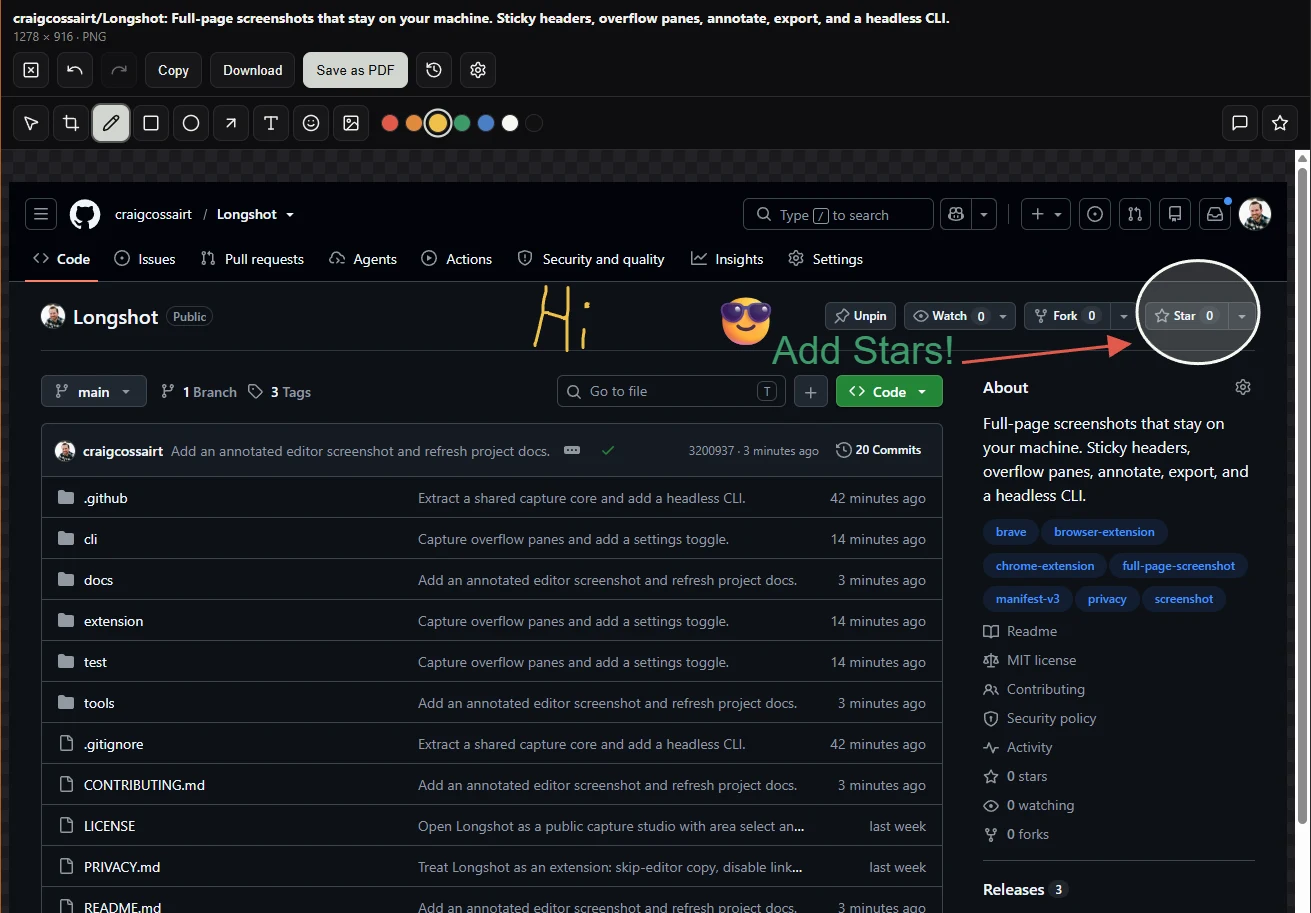1311x913 pixels.
Task: Click the chrome-extension topic tag
Action: [x=1045, y=566]
